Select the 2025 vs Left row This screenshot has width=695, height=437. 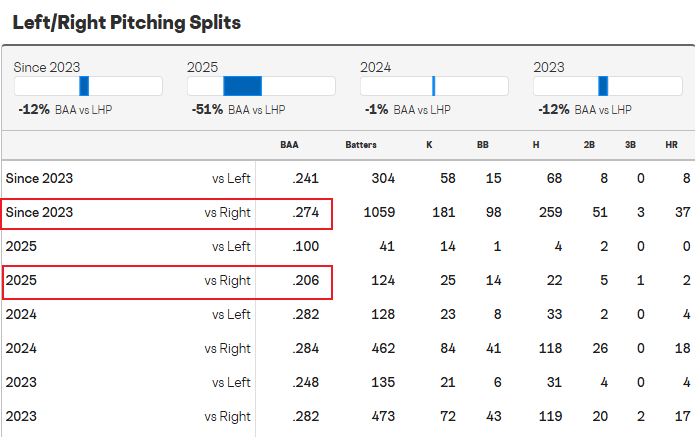(348, 246)
